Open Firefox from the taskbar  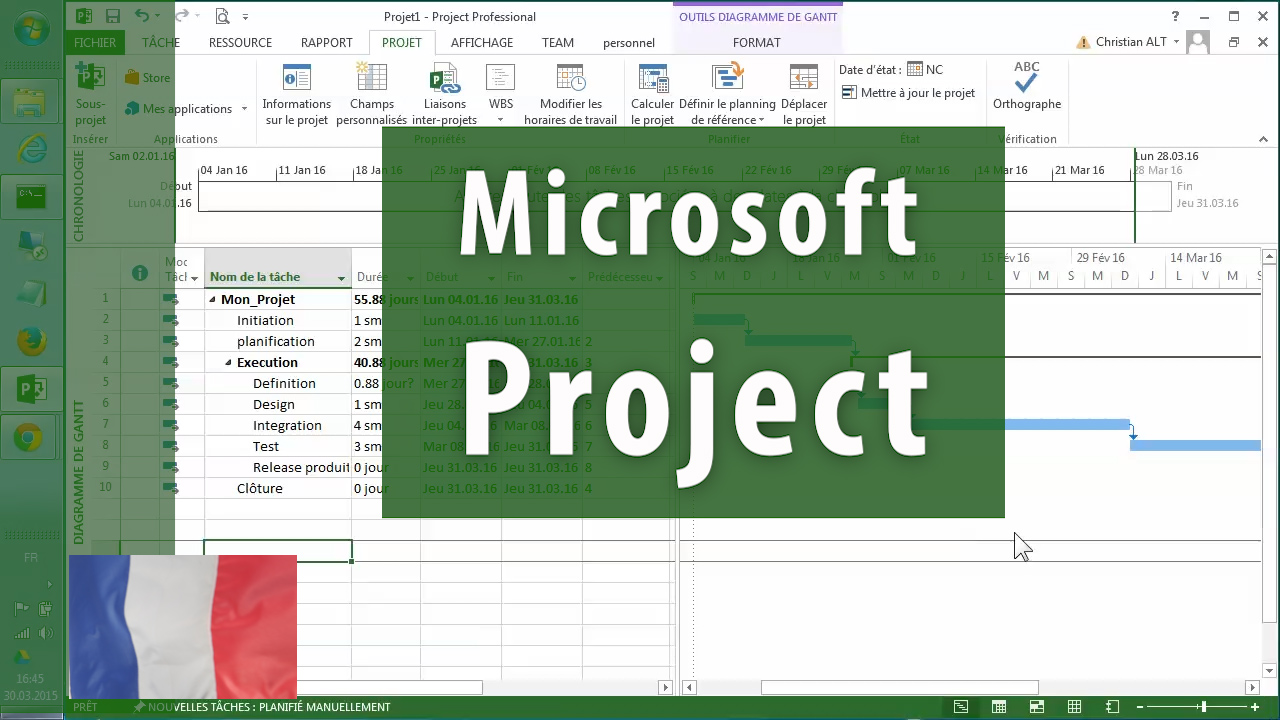tap(32, 341)
